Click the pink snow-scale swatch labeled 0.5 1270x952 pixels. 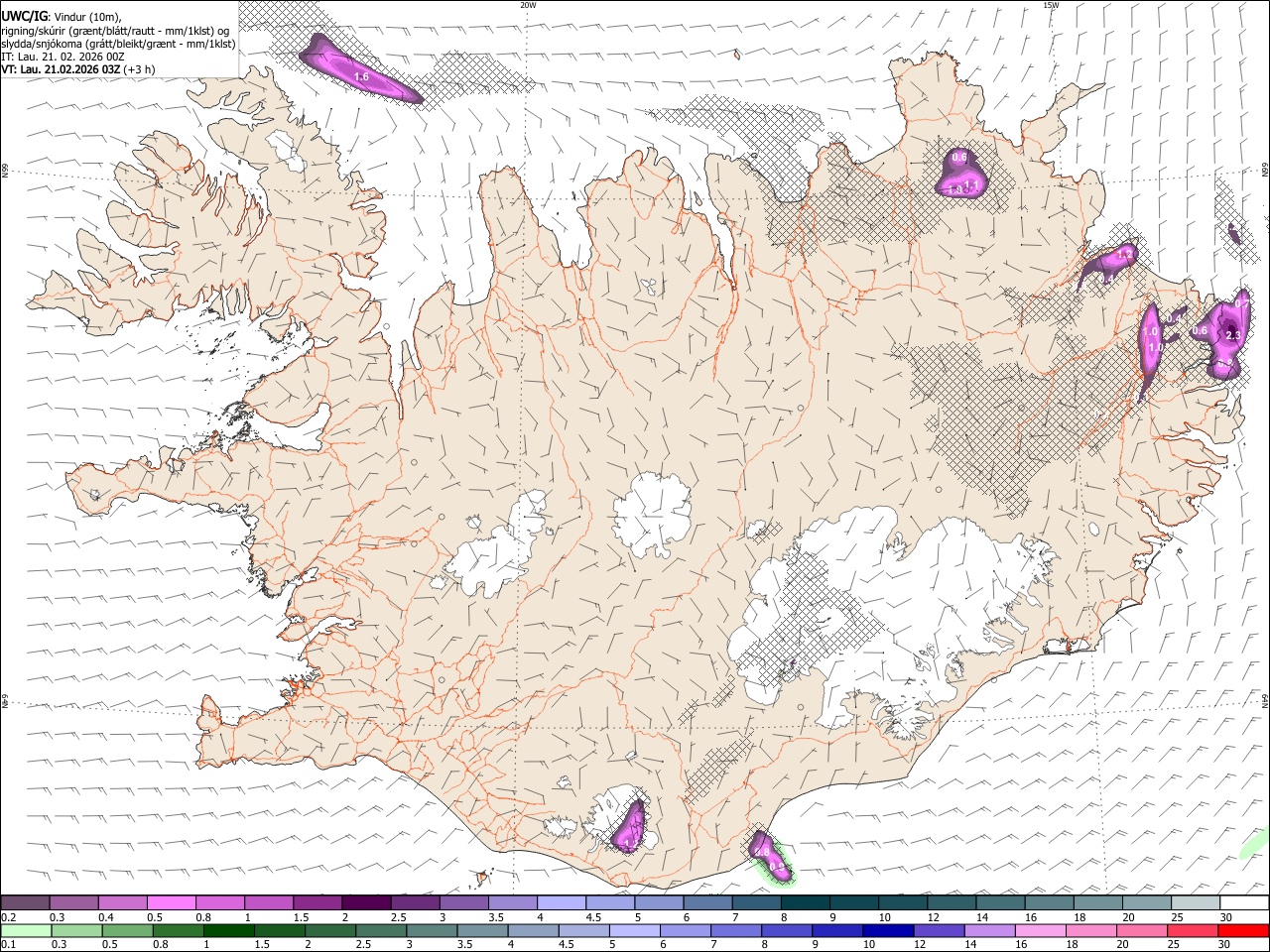171,902
